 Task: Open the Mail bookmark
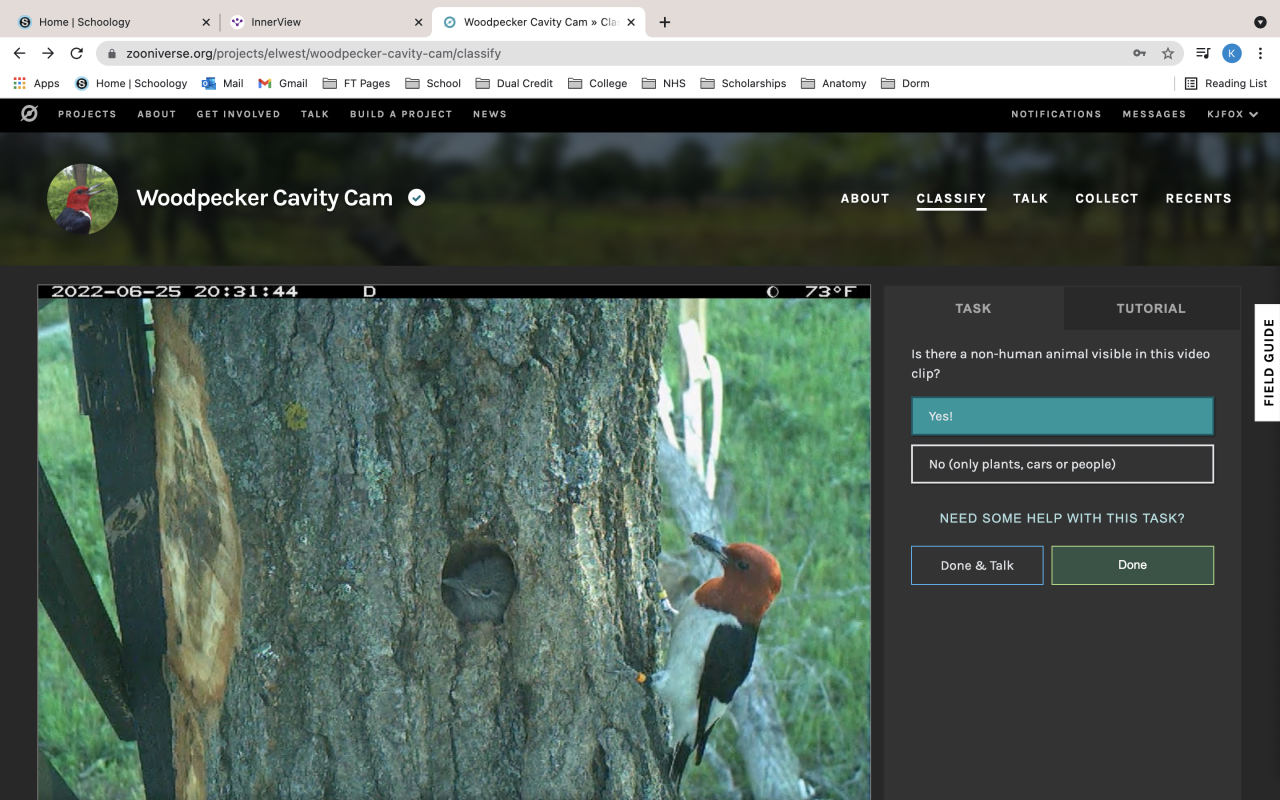(223, 83)
